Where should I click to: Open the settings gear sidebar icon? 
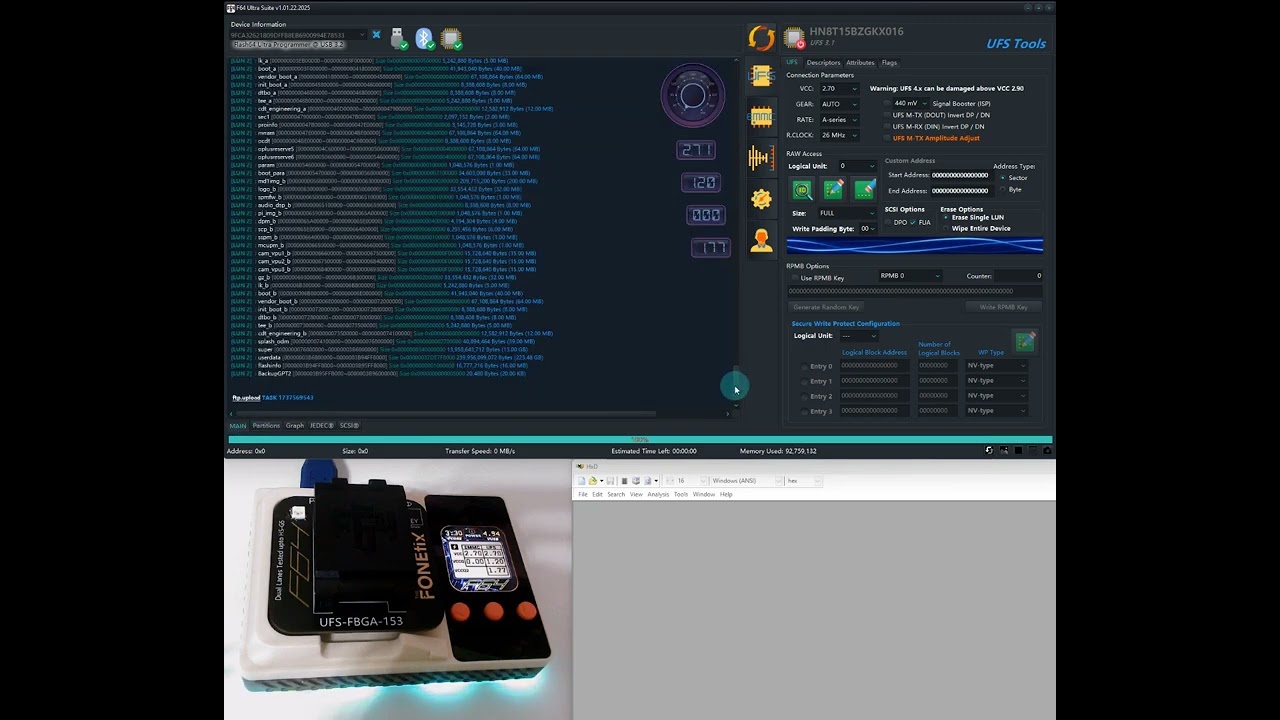[x=761, y=198]
